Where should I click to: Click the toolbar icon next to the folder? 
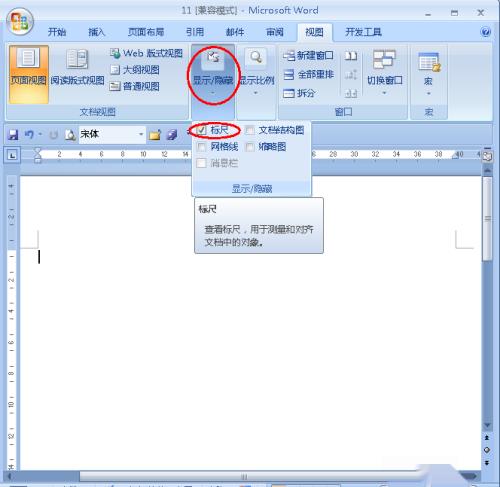tap(172, 135)
